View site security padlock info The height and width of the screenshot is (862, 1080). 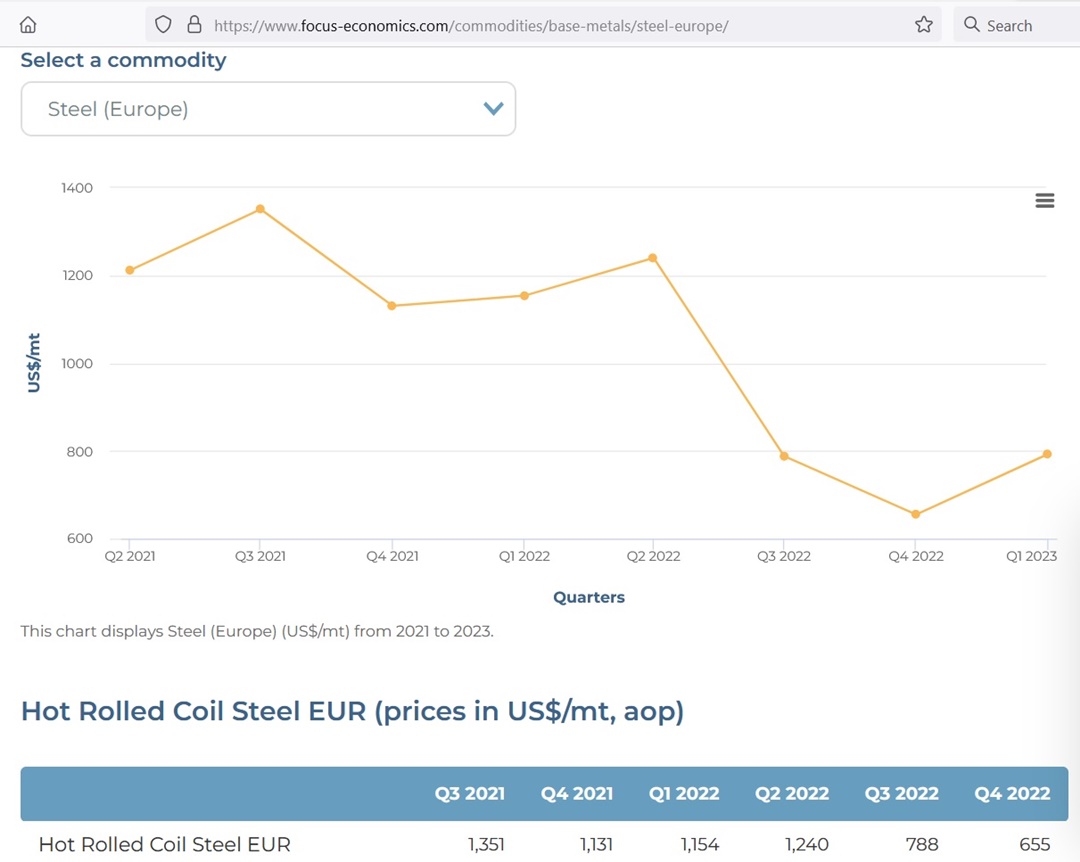194,25
